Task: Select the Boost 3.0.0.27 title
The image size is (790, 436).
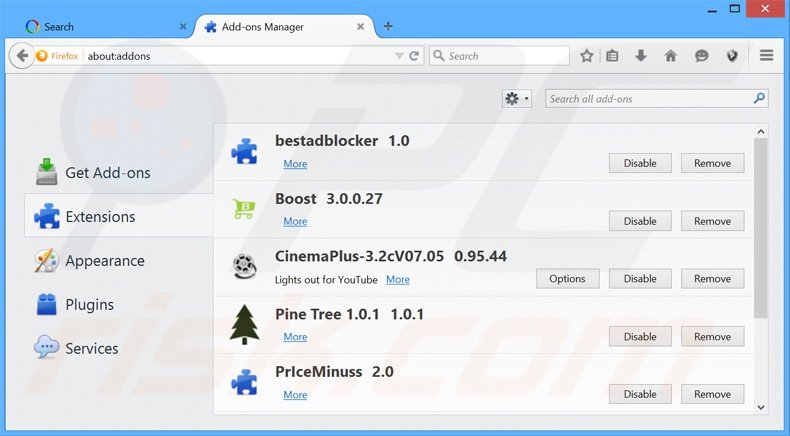Action: 328,199
